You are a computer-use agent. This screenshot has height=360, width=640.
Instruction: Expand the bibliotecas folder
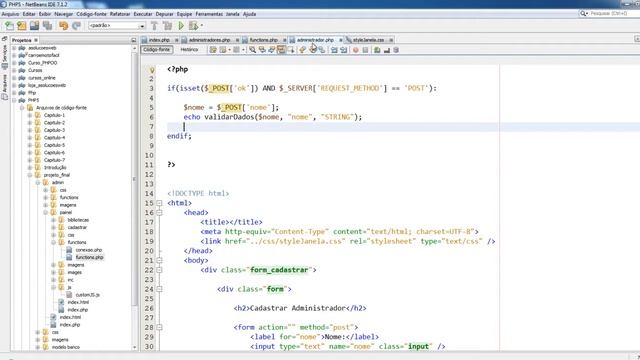[x=53, y=220]
